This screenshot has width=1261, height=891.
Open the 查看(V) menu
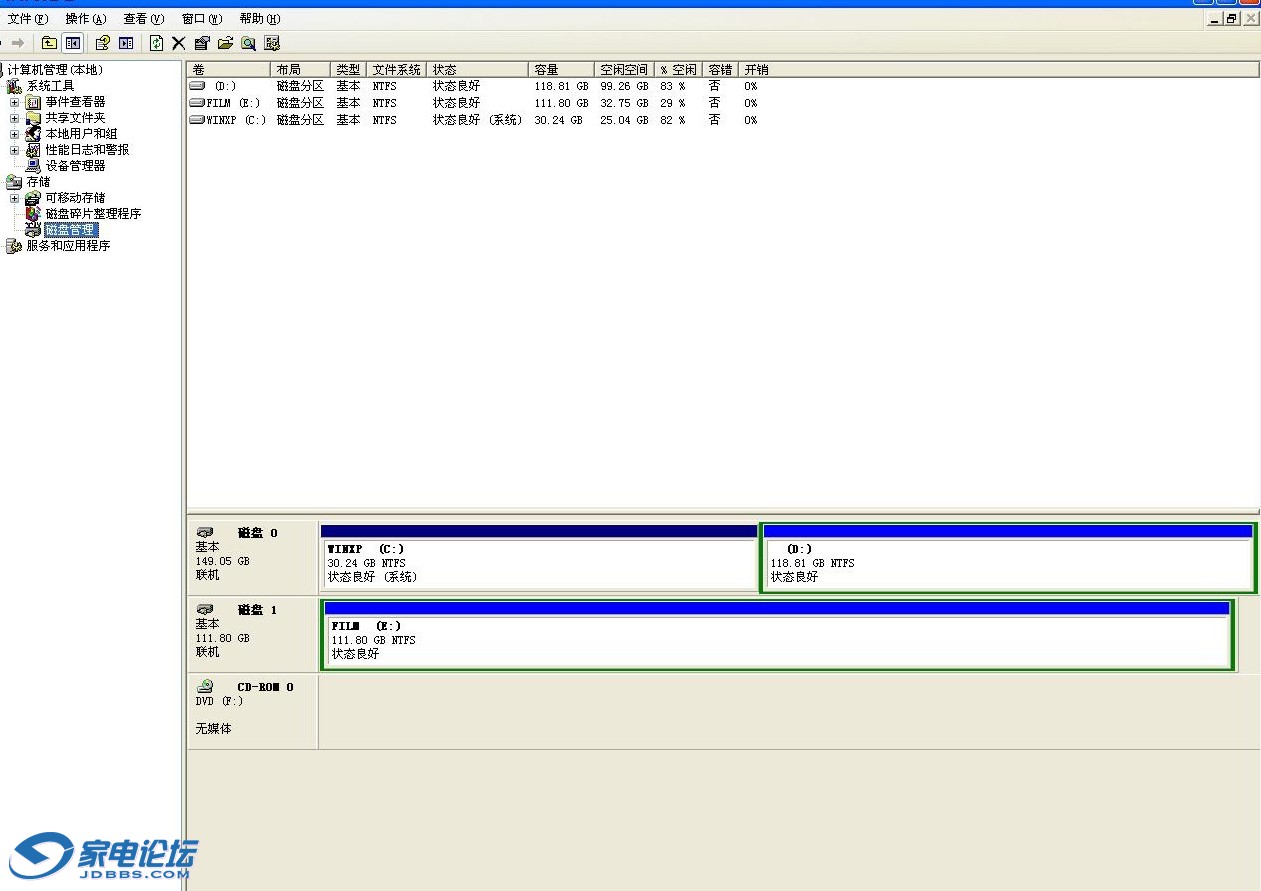click(143, 19)
